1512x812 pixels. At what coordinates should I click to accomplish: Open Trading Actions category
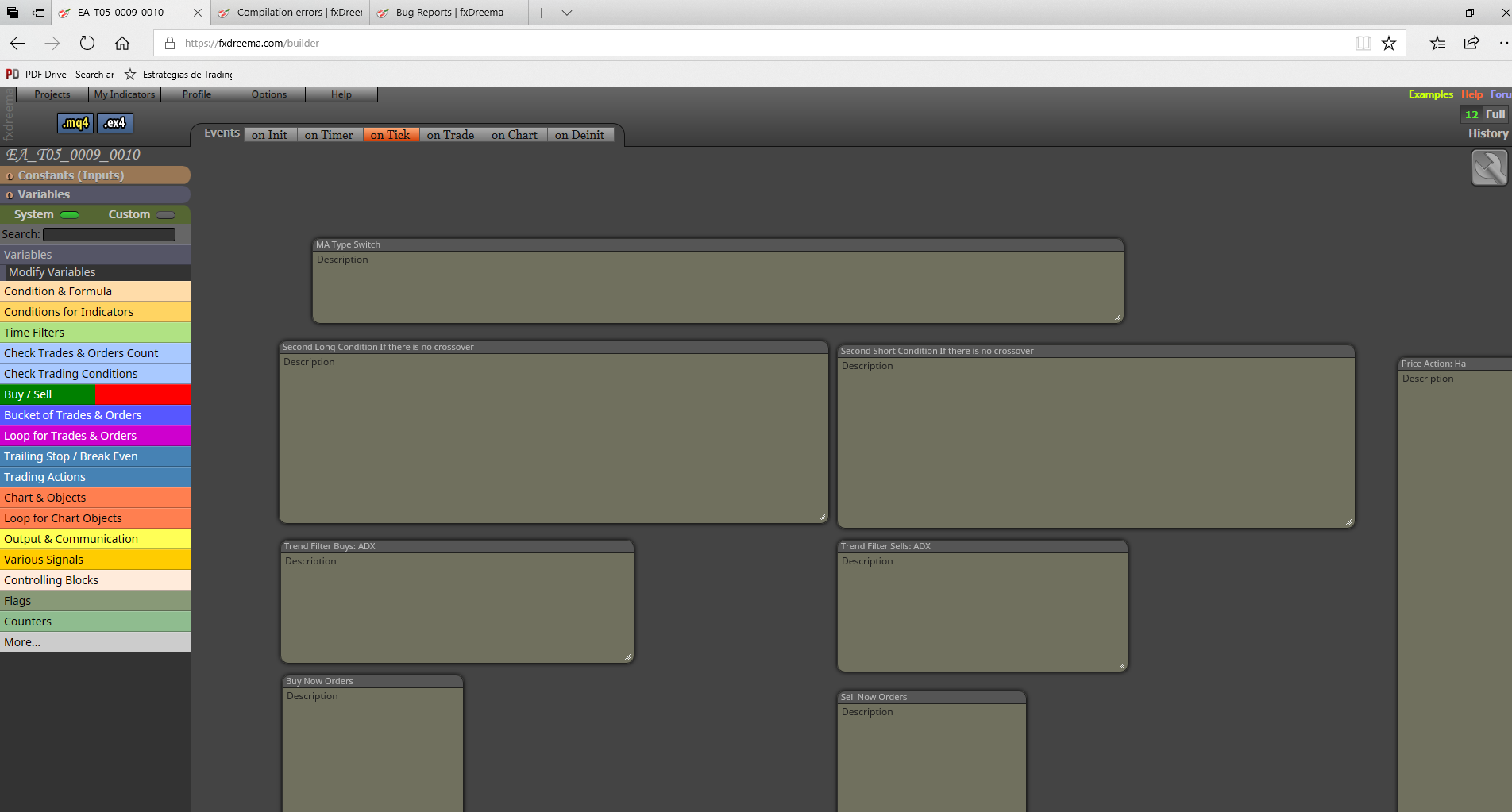tap(95, 477)
